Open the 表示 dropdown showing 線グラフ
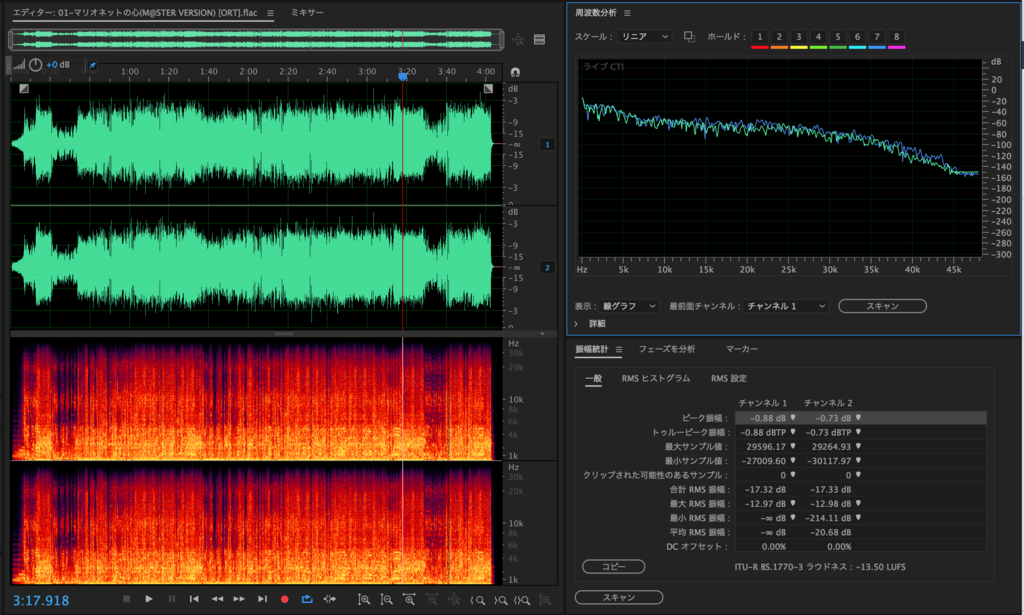 629,306
